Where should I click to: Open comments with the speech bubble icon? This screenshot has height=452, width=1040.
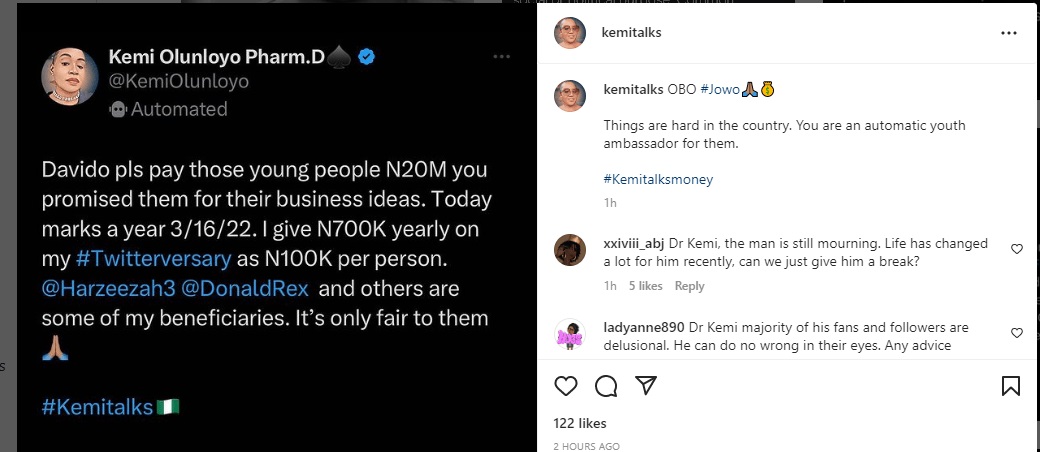click(606, 385)
